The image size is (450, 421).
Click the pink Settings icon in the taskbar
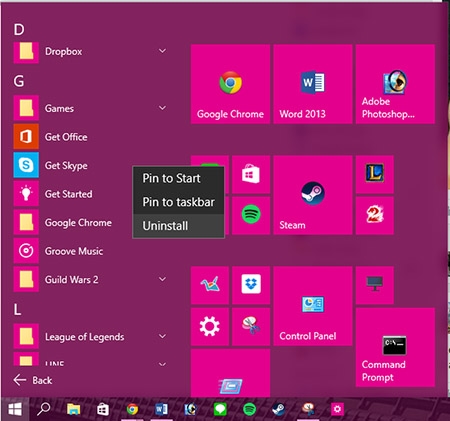(337, 409)
